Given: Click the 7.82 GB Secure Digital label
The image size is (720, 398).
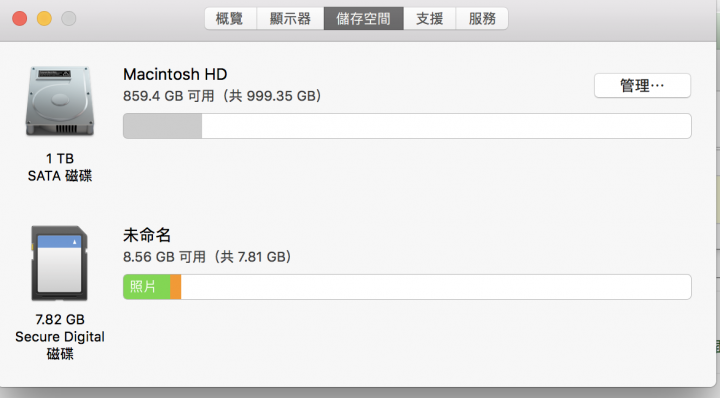Looking at the screenshot, I should tap(60, 336).
